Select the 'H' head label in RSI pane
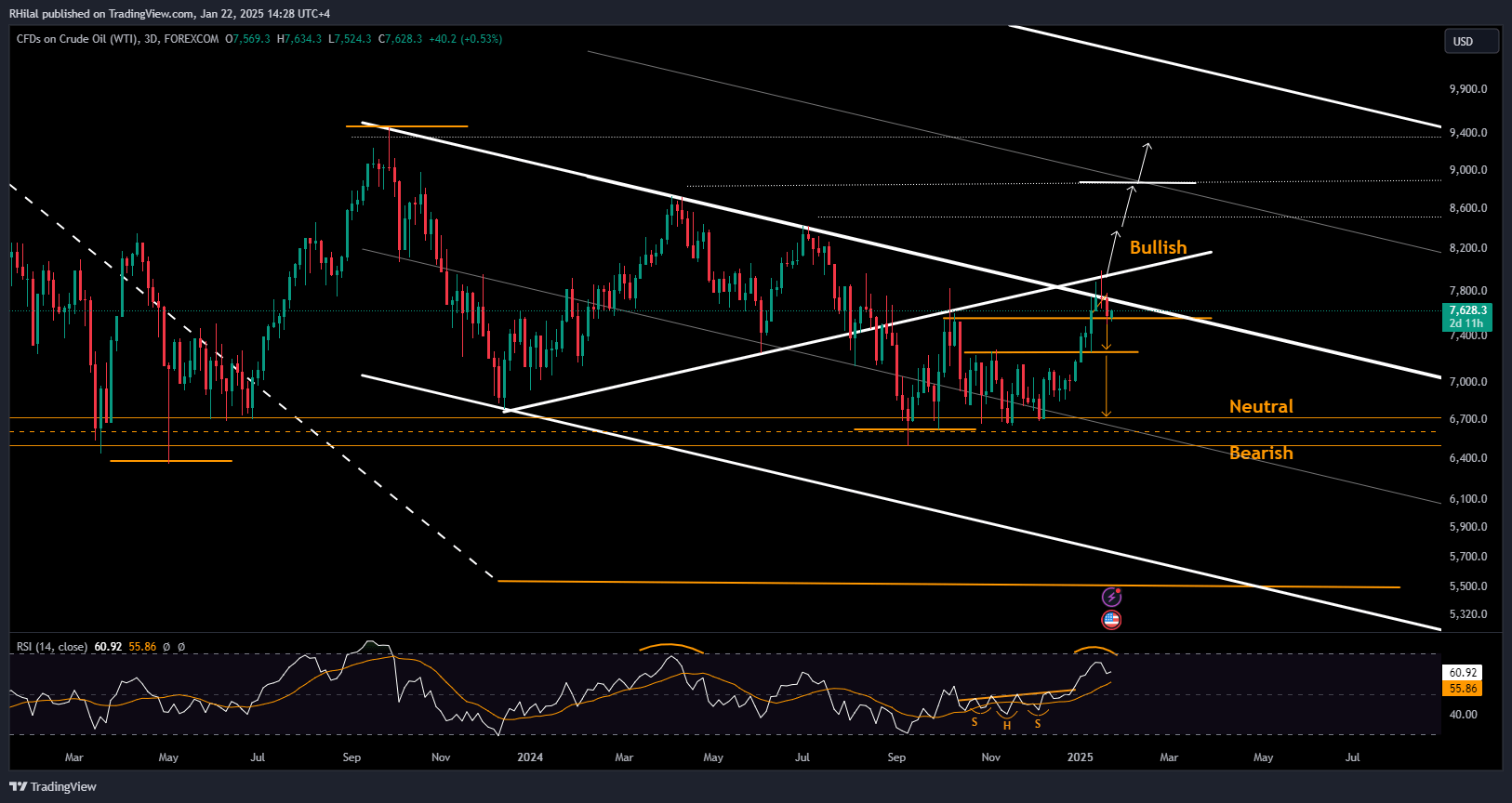The width and height of the screenshot is (1512, 803). (1007, 726)
